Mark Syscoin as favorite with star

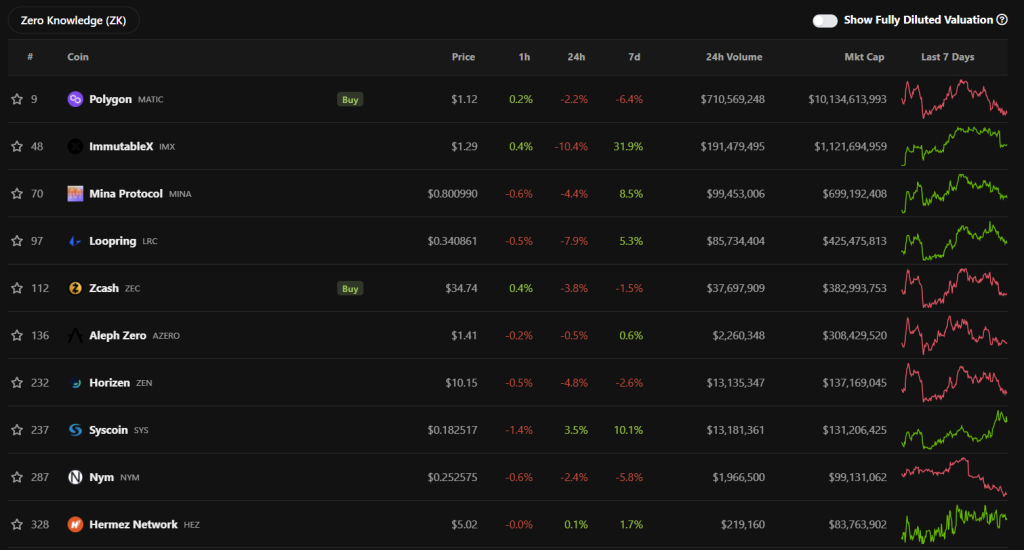click(x=17, y=430)
